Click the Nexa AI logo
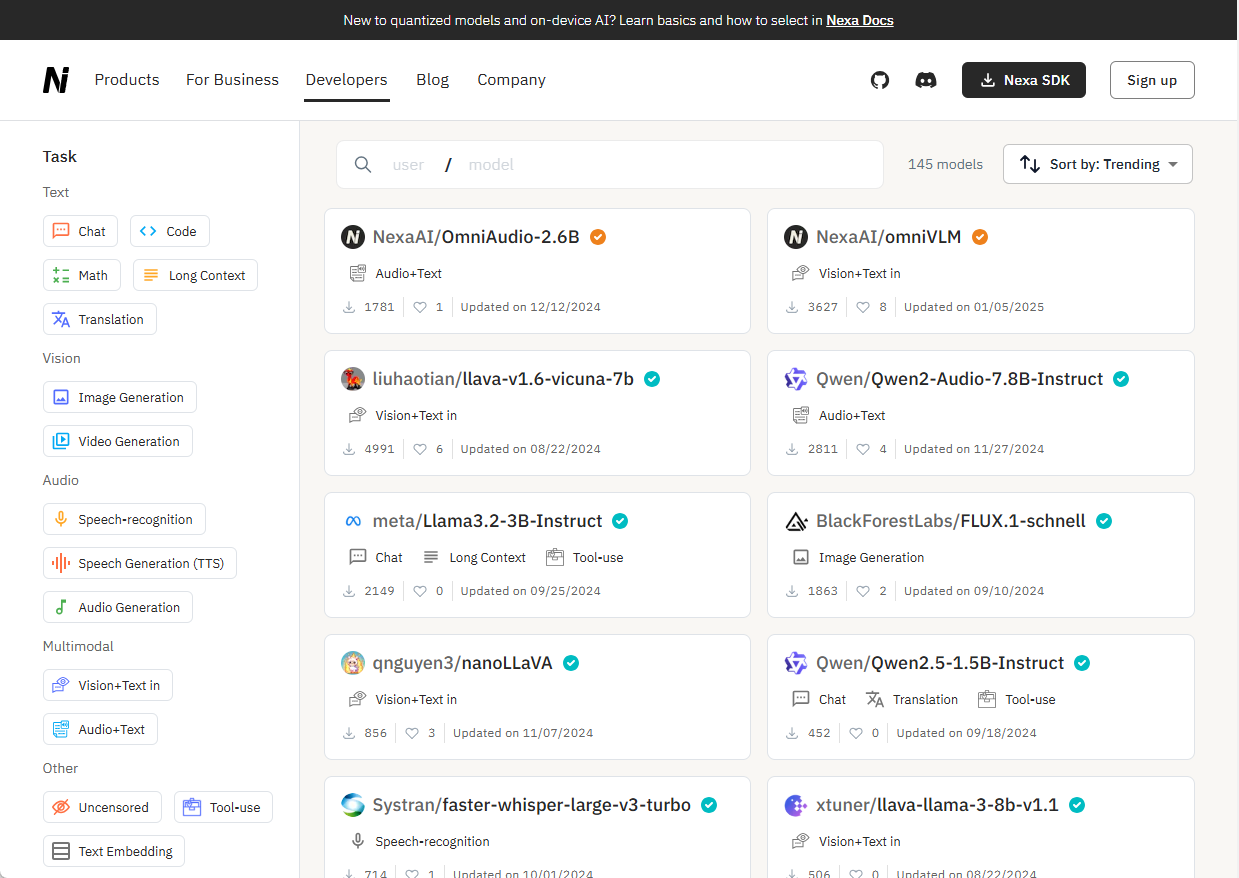1239x878 pixels. pos(56,80)
